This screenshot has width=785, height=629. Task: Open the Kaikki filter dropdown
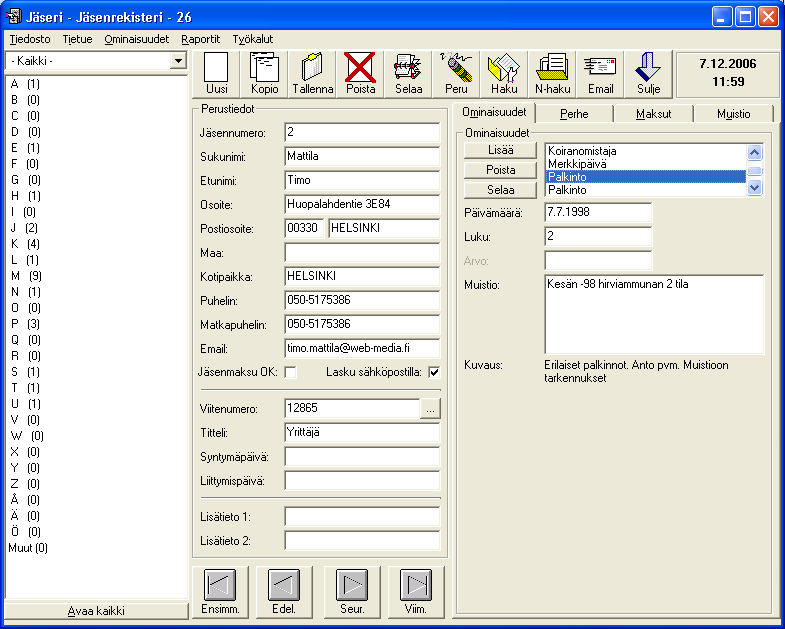pos(178,61)
